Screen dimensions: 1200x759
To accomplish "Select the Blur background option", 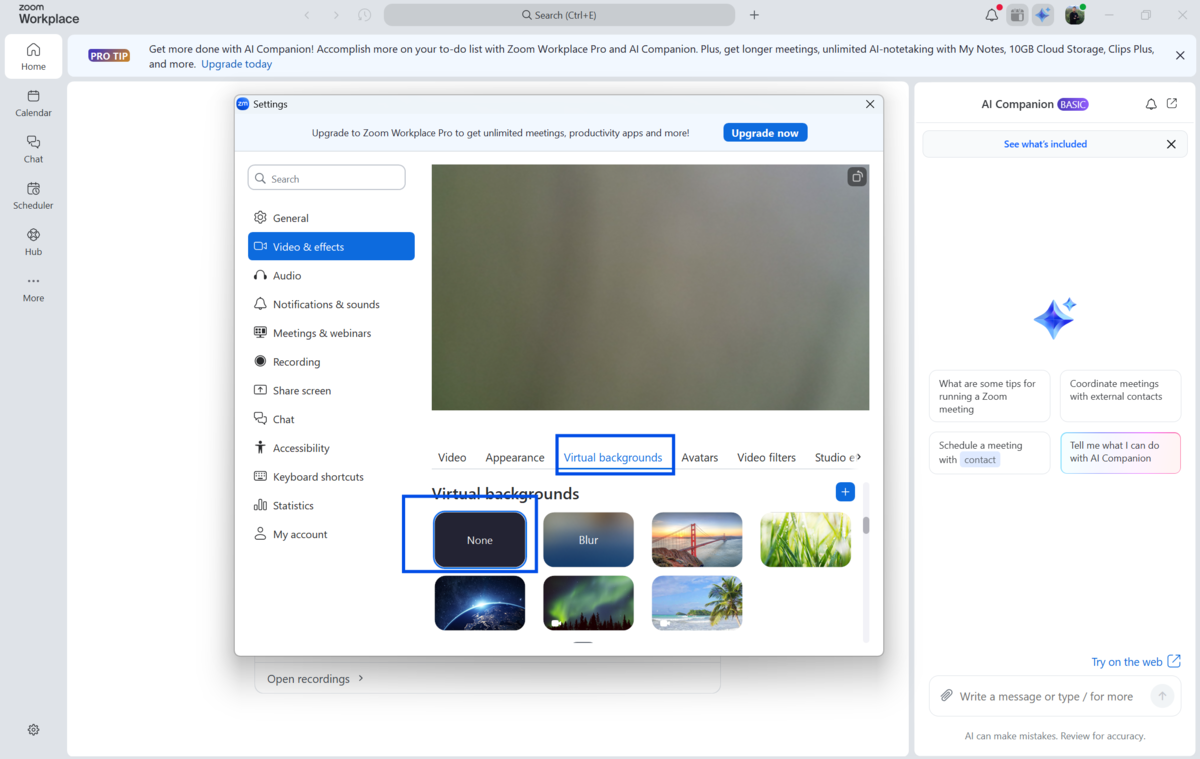I will click(588, 540).
